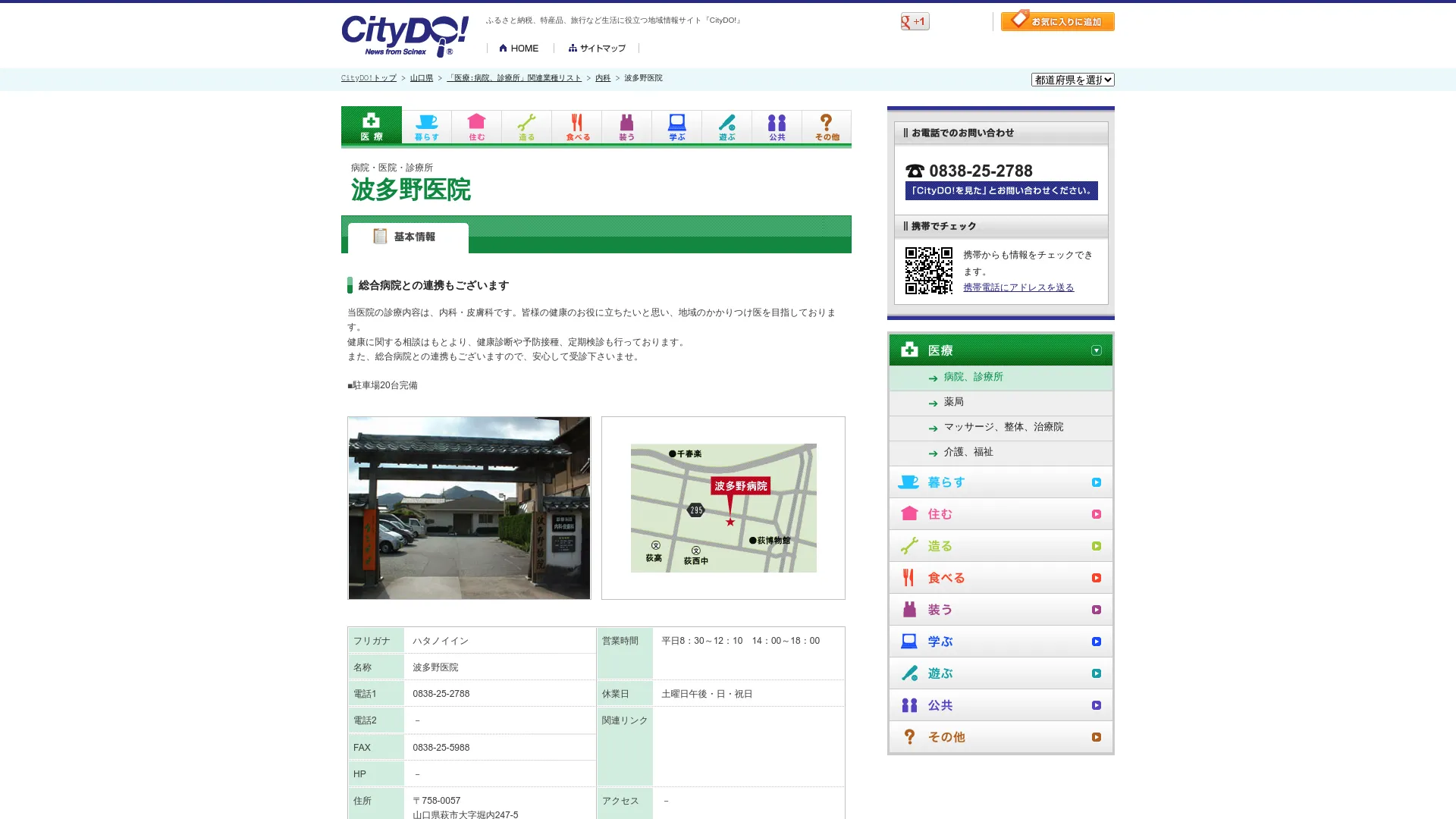The width and height of the screenshot is (1456, 819).
Task: Open the サイトマップ link
Action: pyautogui.click(x=597, y=48)
